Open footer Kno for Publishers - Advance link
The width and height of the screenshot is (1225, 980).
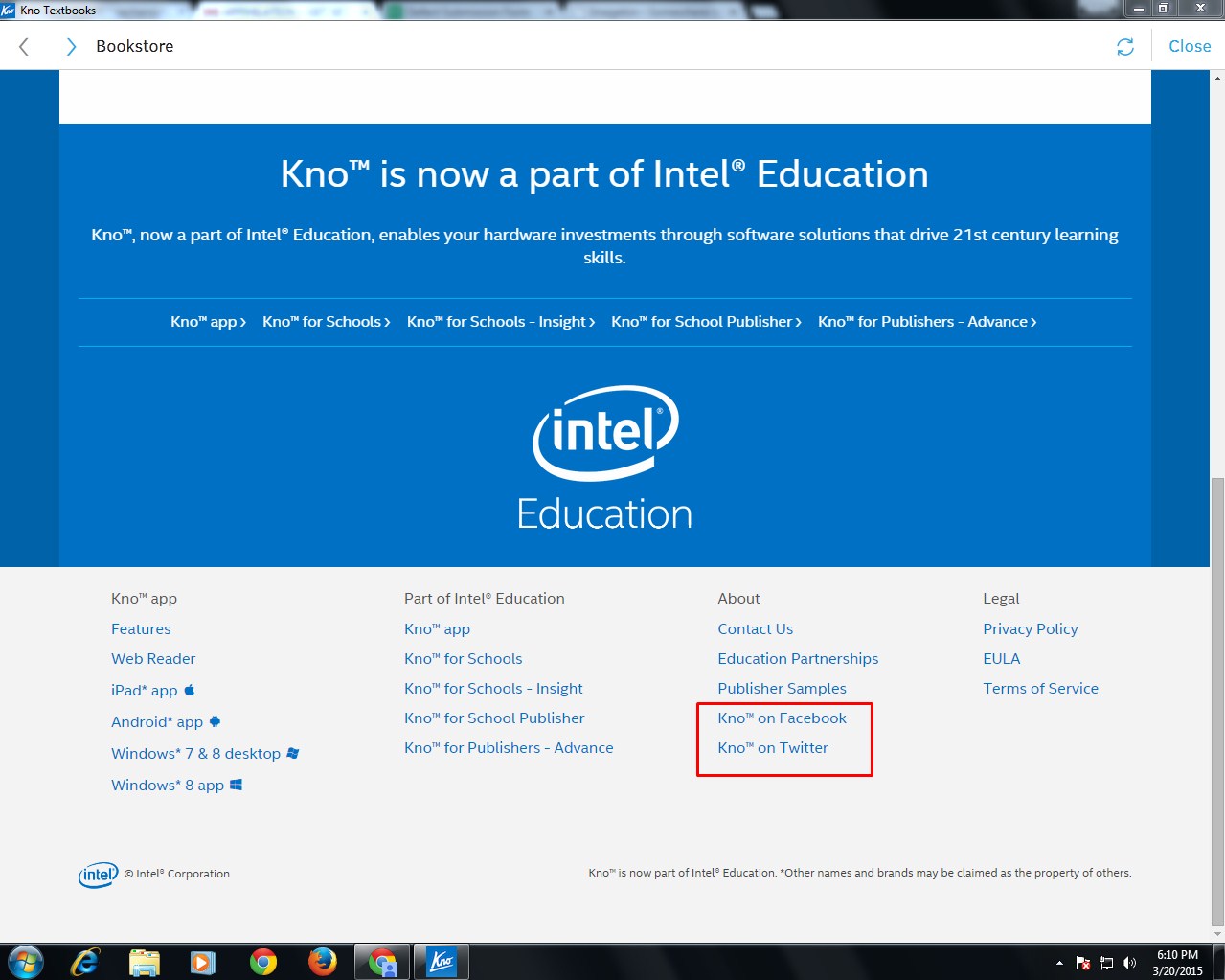509,748
